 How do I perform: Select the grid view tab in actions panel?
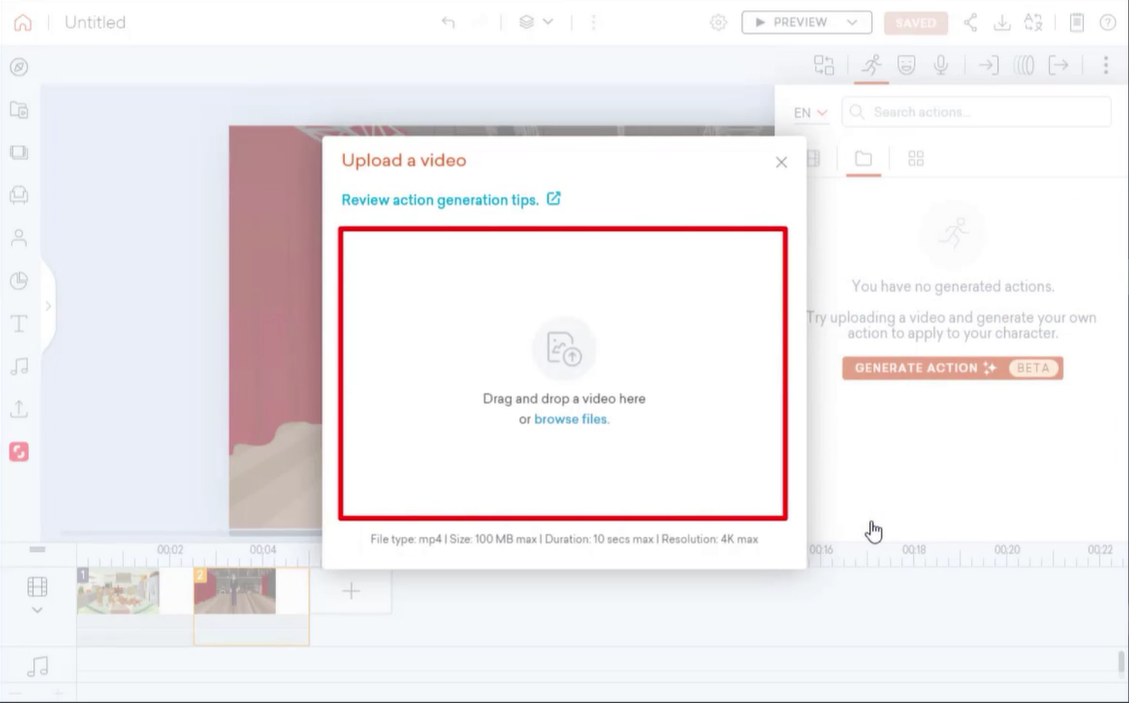(916, 158)
